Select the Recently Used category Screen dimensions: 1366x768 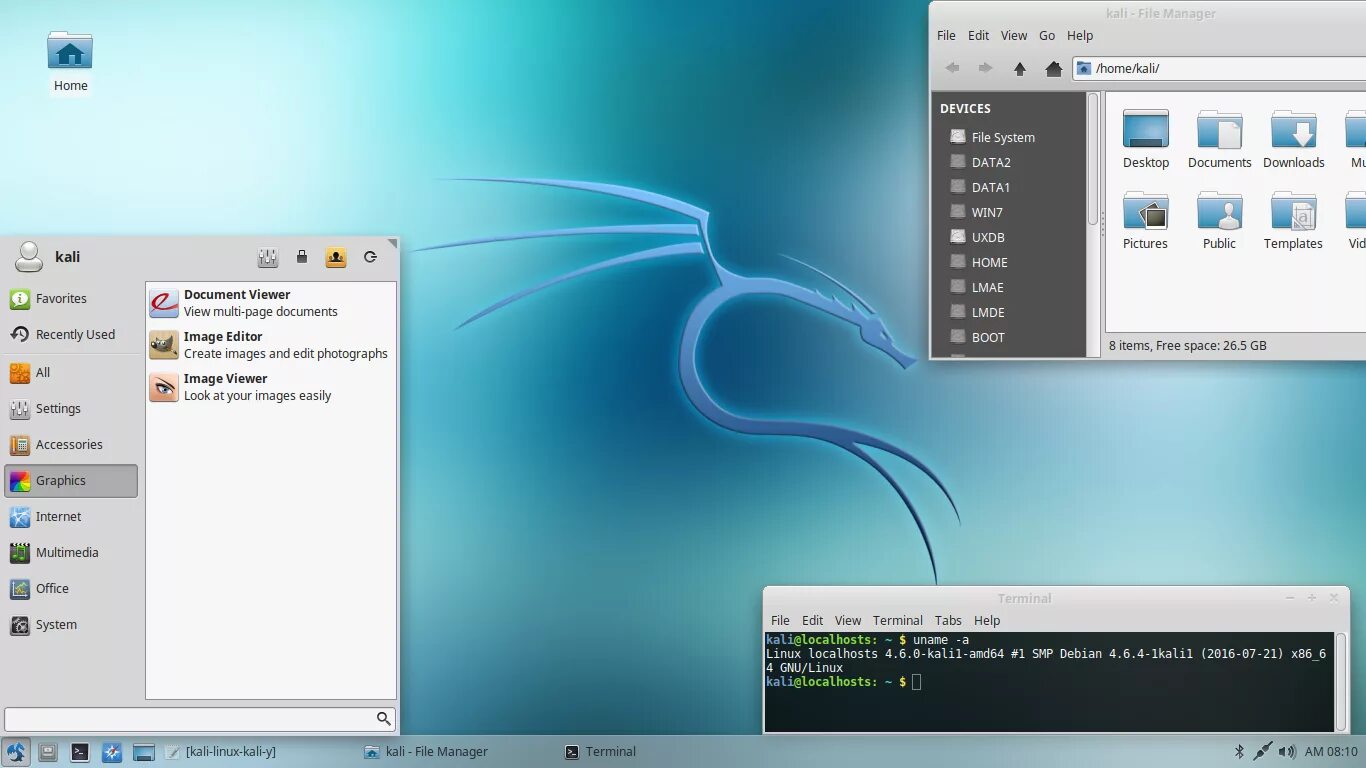pyautogui.click(x=71, y=334)
